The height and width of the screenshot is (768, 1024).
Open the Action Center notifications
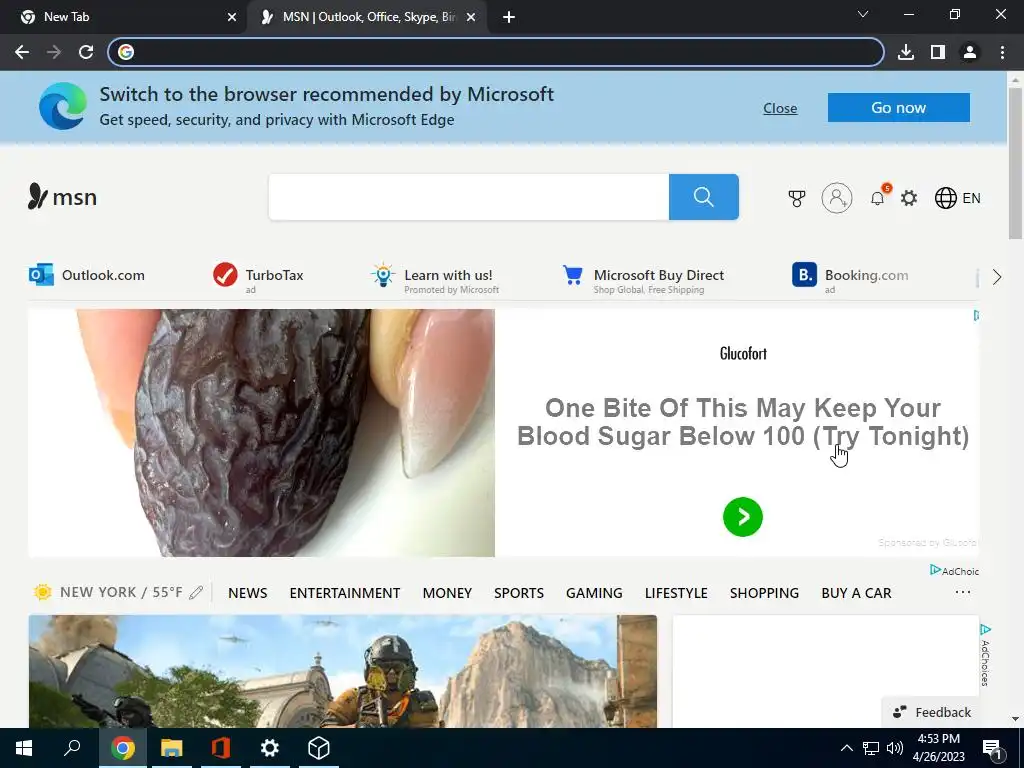point(993,748)
